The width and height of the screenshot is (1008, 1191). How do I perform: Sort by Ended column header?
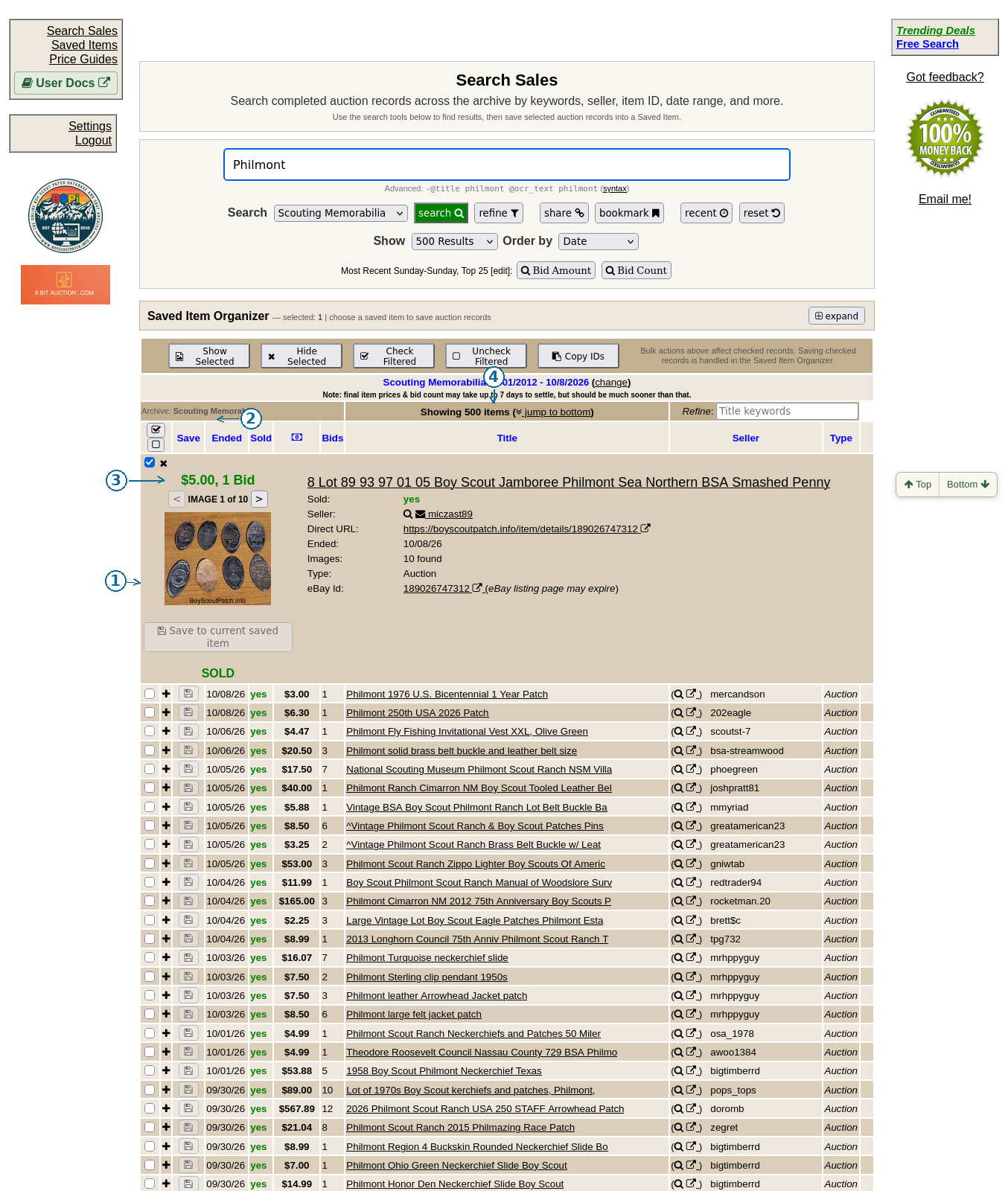tap(226, 438)
